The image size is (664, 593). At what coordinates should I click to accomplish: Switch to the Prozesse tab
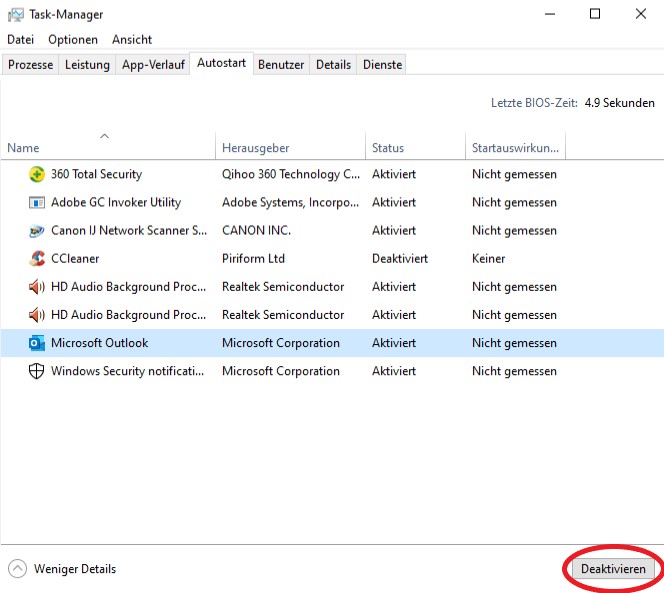[30, 64]
